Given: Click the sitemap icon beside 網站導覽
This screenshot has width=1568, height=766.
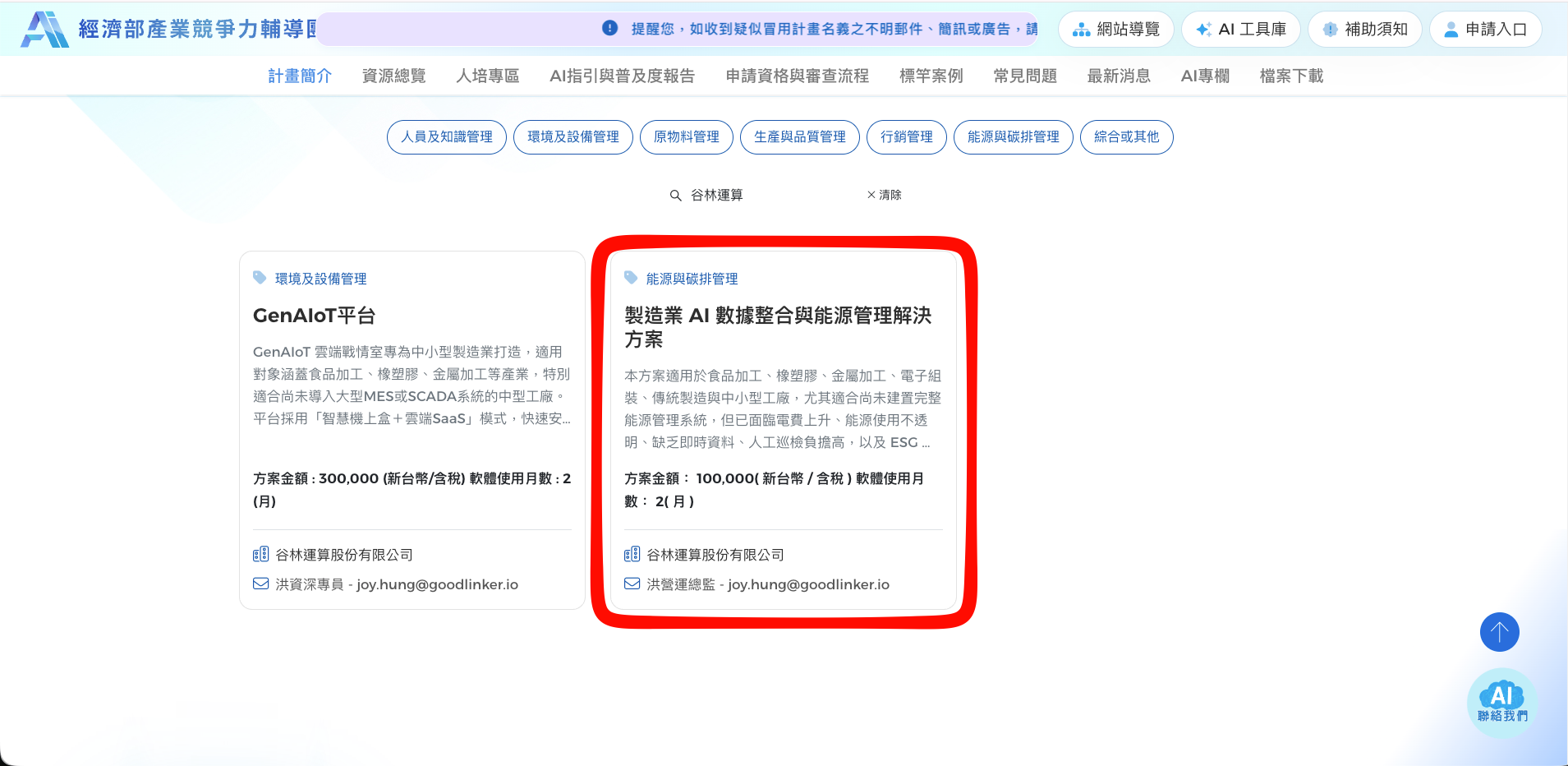Looking at the screenshot, I should tap(1081, 30).
